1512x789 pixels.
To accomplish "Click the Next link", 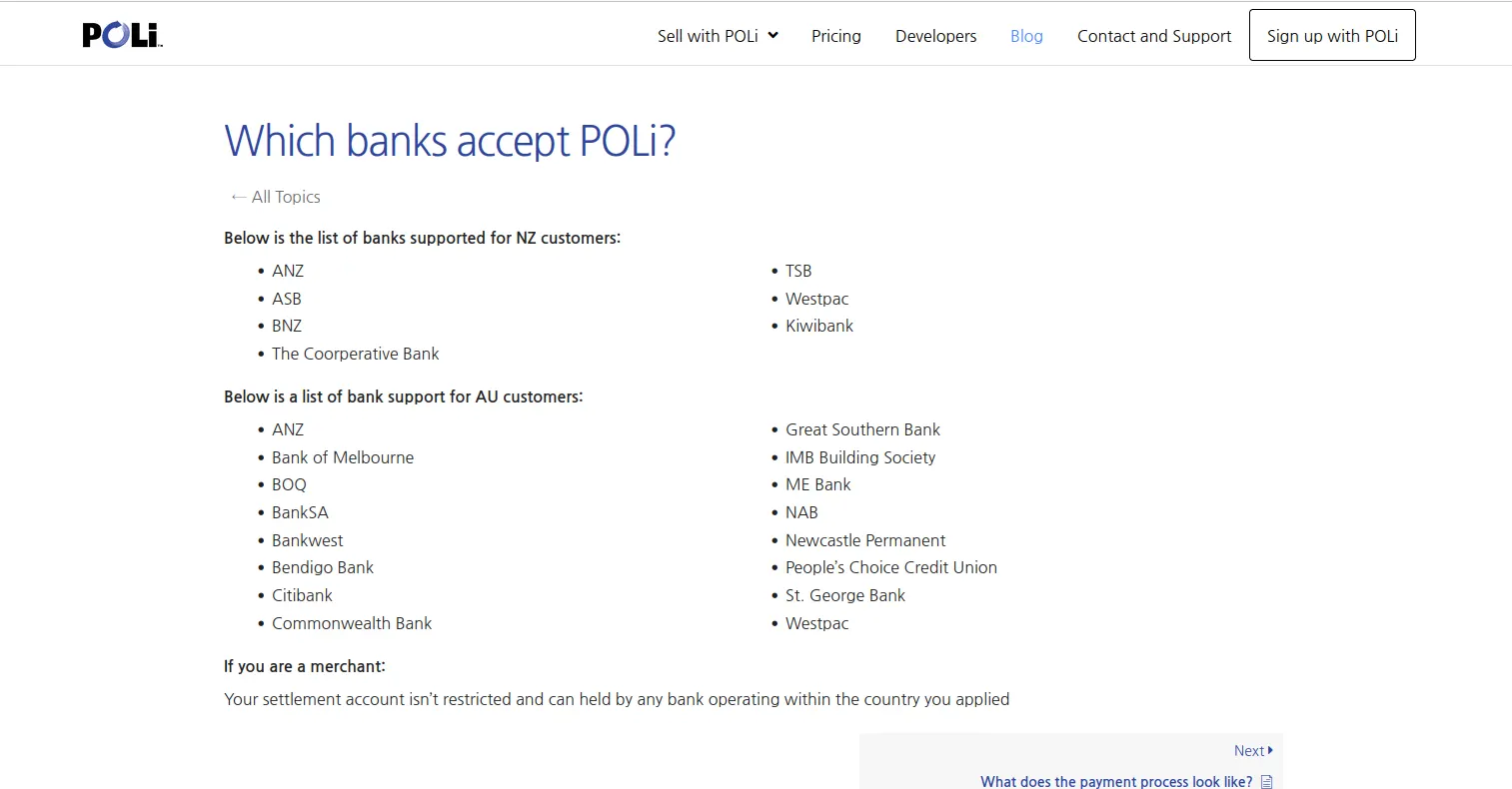I will [1249, 751].
